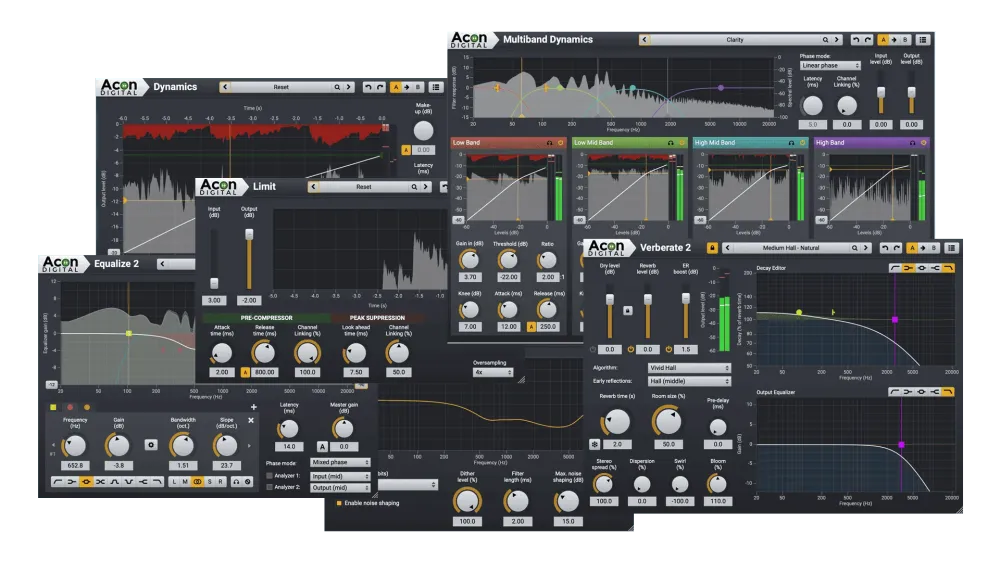Image resolution: width=1000 pixels, height=562 pixels.
Task: Open Analyzer 2 Output (mid) dropdown
Action: coord(341,488)
